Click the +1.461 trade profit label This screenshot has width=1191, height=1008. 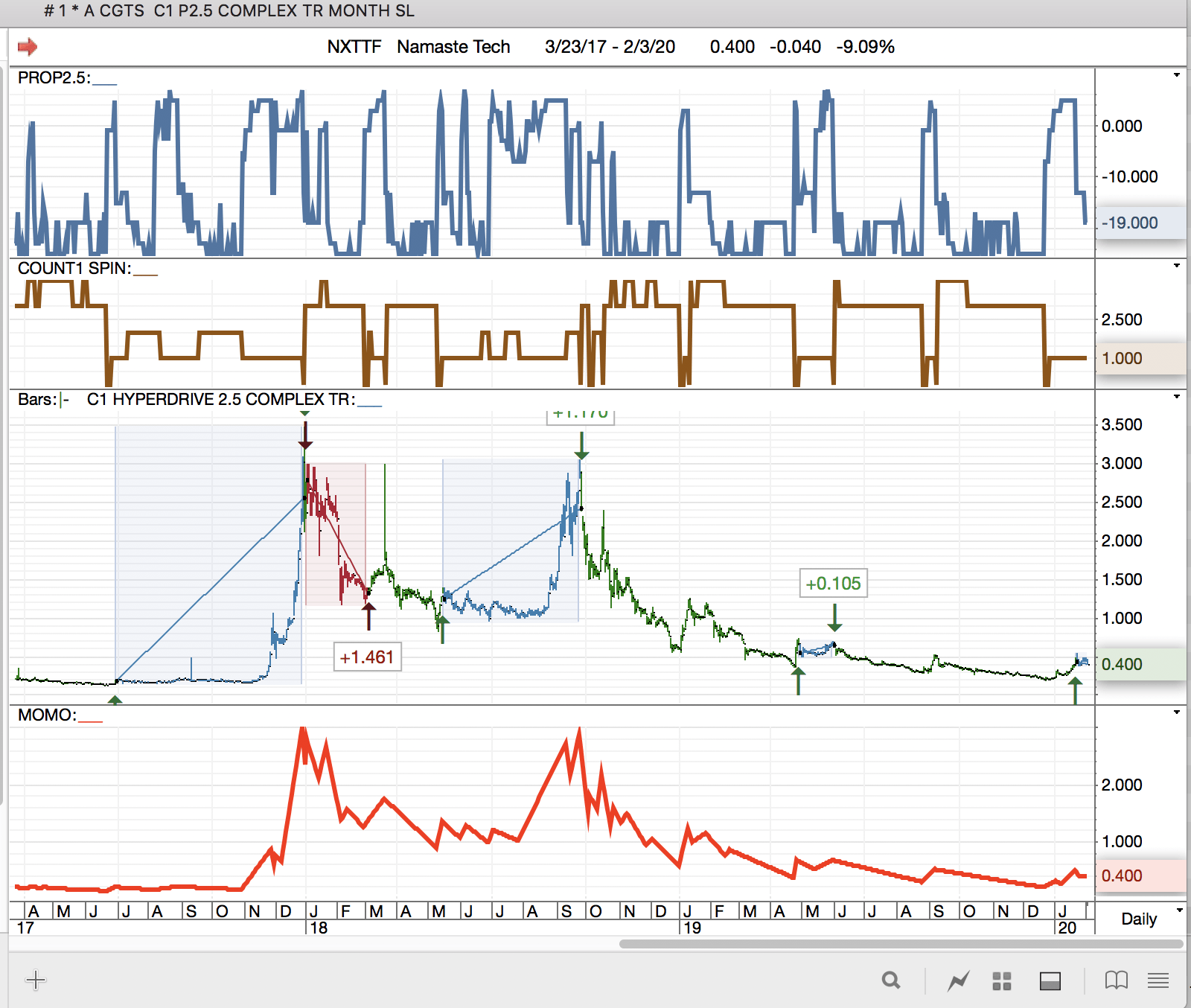(367, 657)
